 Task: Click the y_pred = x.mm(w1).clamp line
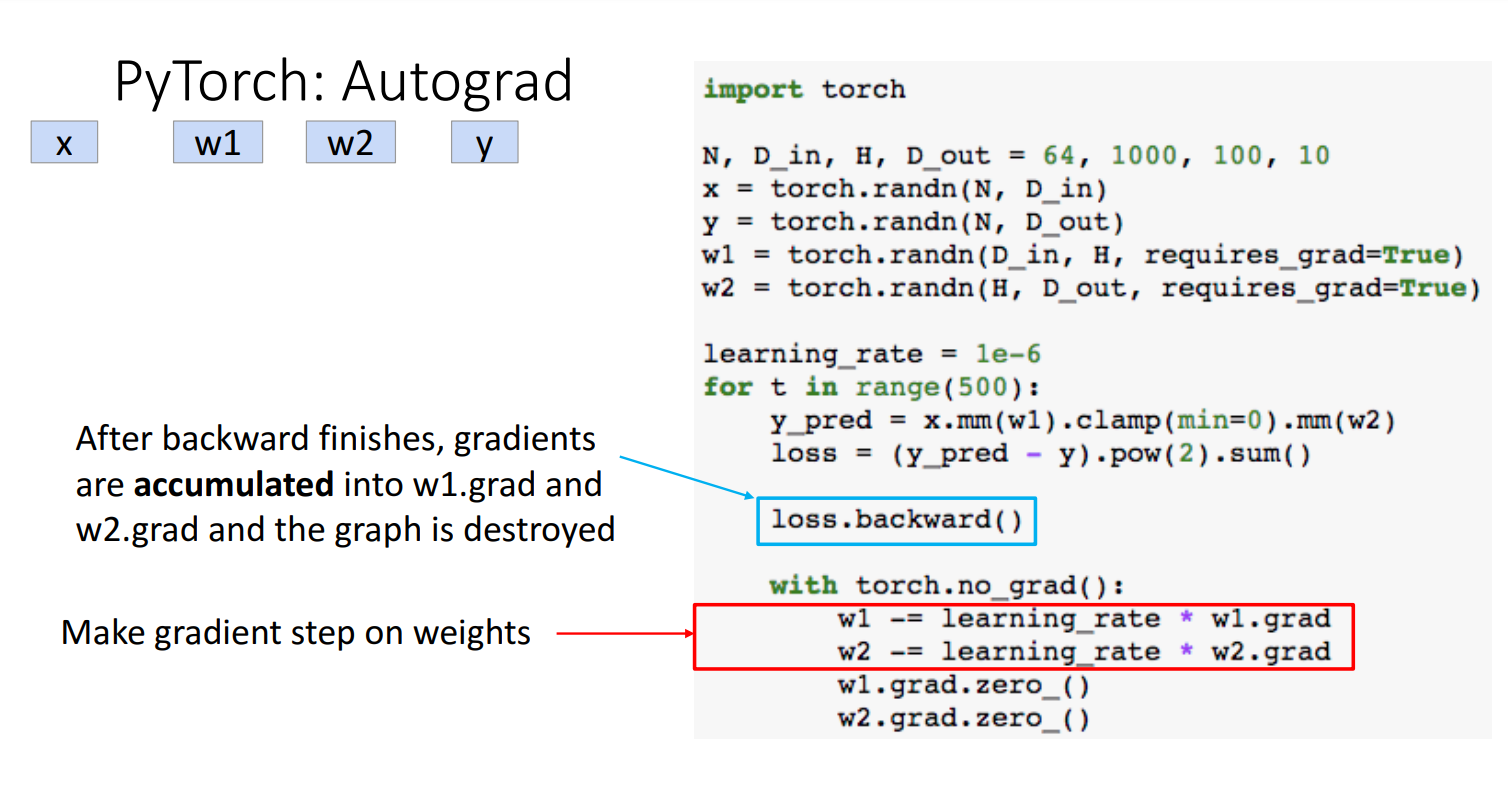click(x=1082, y=420)
